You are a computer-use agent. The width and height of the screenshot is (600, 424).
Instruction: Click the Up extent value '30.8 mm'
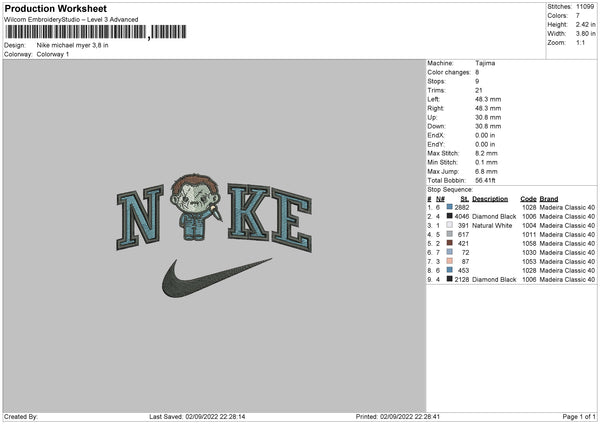tap(488, 117)
